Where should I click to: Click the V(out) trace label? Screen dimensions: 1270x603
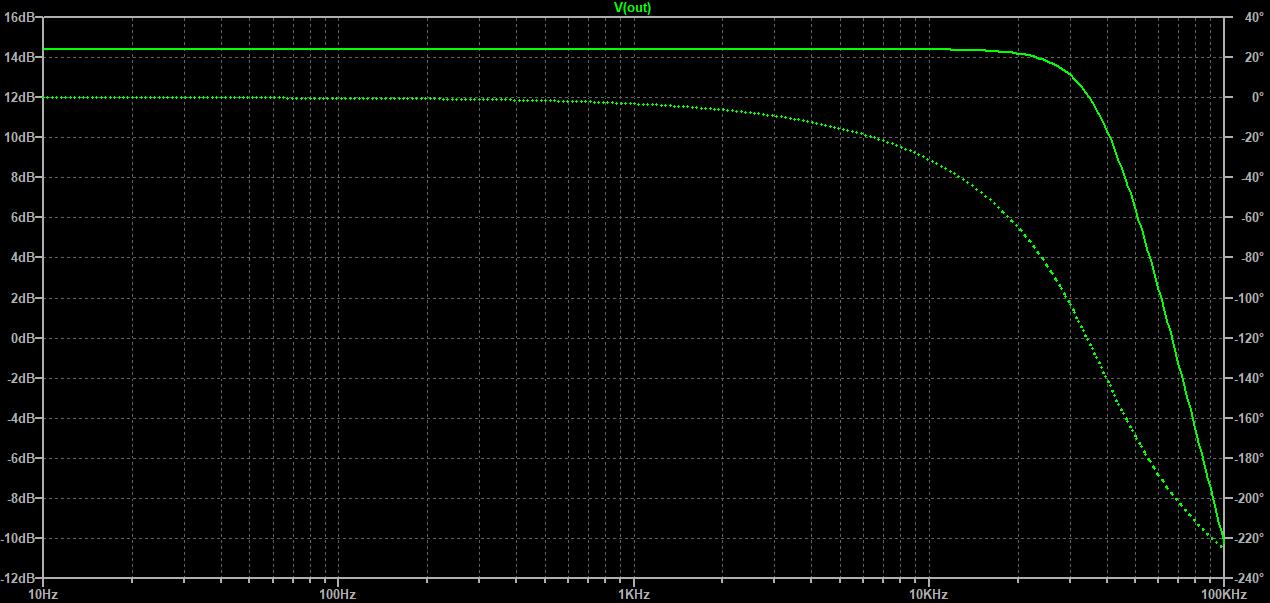click(632, 7)
